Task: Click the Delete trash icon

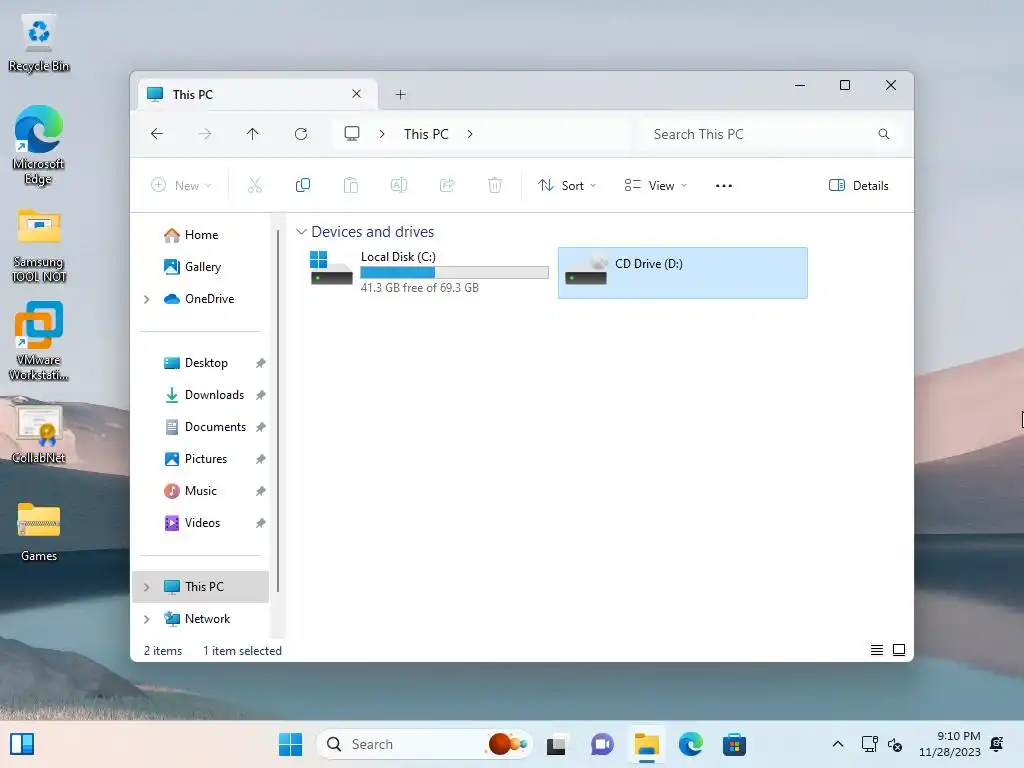Action: tap(495, 185)
